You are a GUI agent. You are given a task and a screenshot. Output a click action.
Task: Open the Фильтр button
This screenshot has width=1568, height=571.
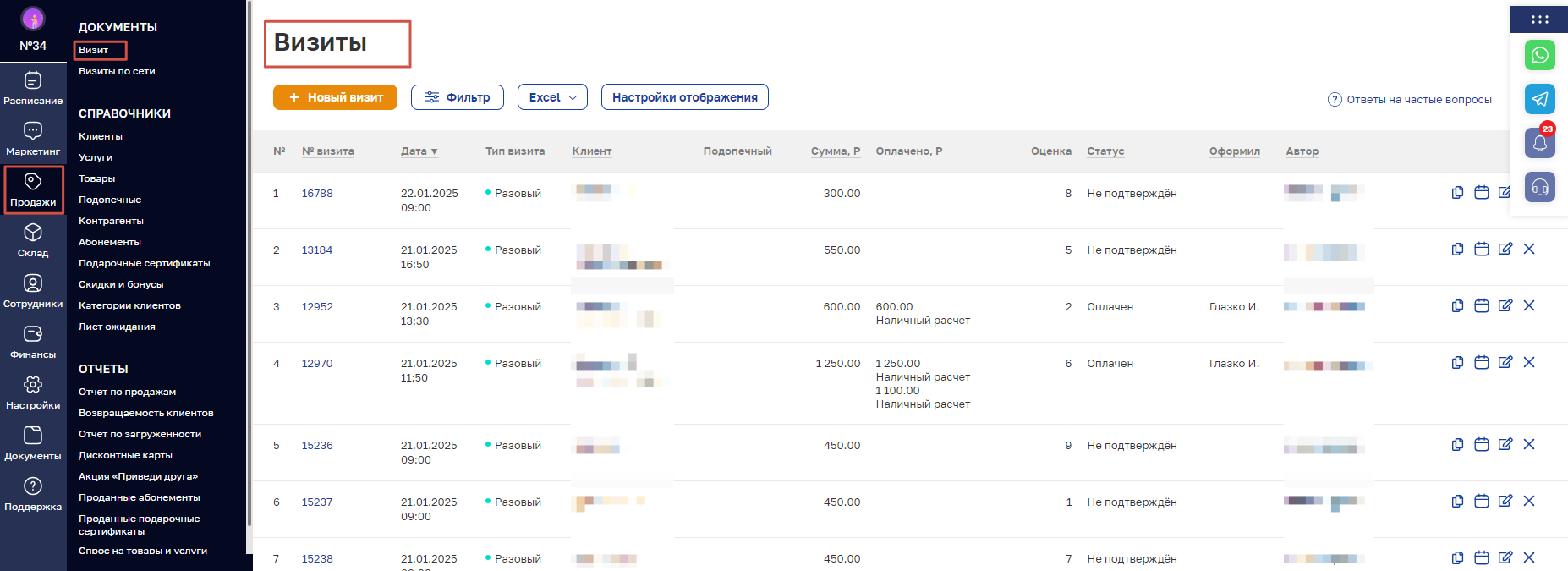coord(457,97)
